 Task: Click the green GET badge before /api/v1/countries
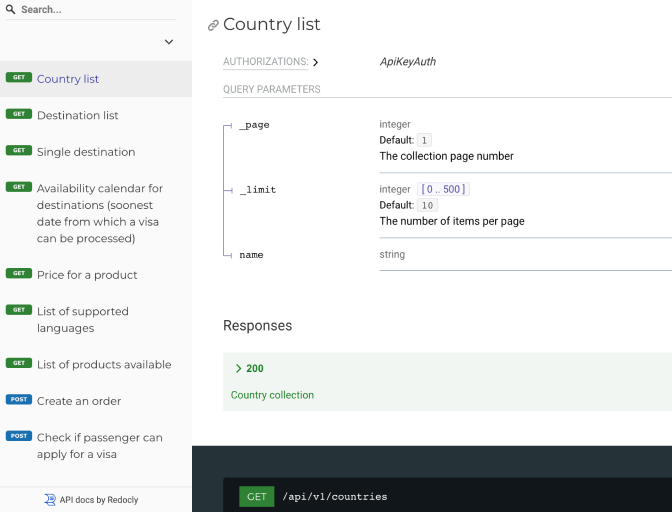(x=256, y=496)
